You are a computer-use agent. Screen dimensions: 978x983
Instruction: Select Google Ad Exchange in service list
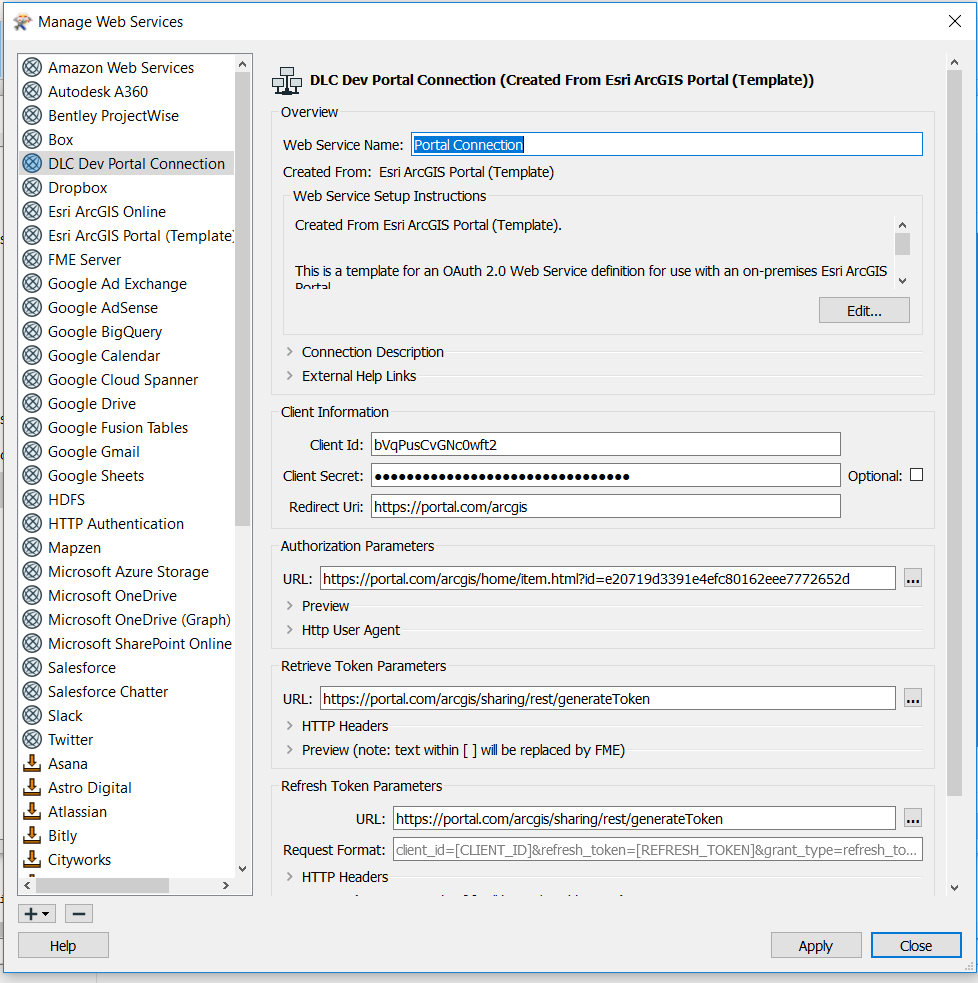coord(117,283)
